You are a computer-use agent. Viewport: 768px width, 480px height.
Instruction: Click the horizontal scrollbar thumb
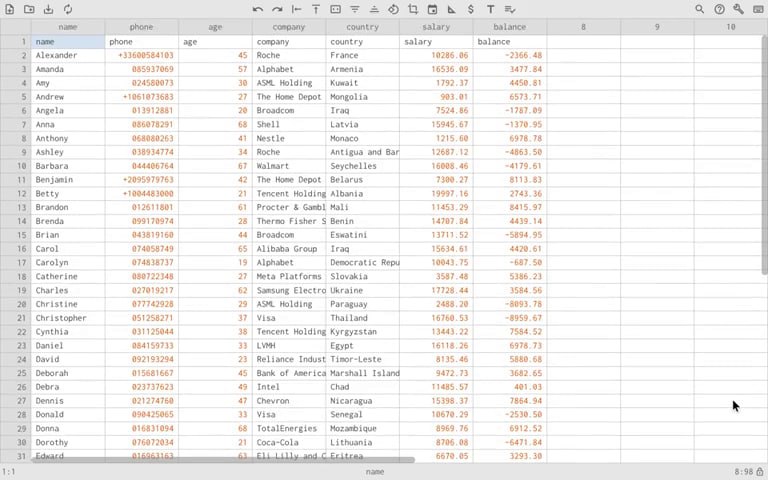point(223,459)
